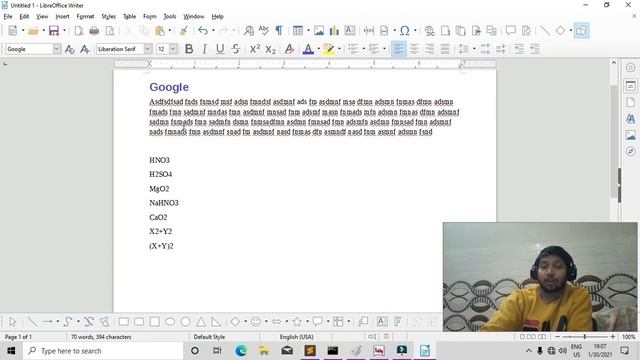Toggle formatting marks pilcrow icon

(279, 31)
